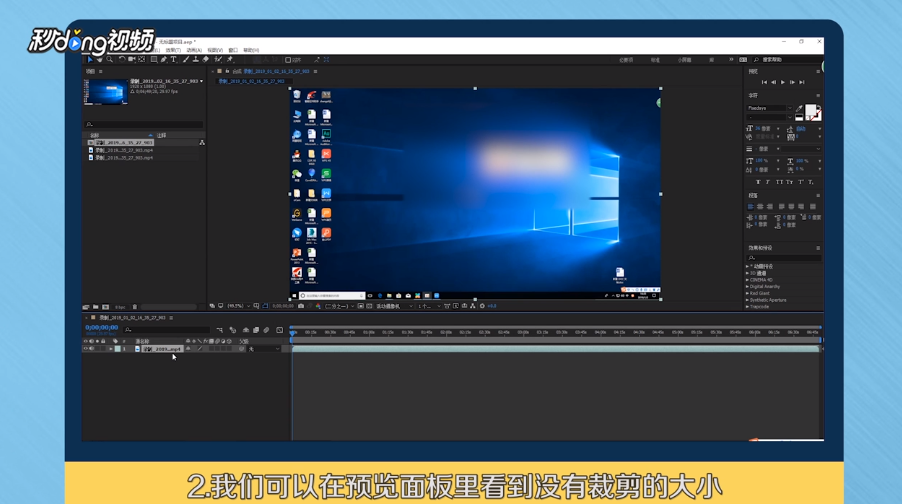902x504 pixels.
Task: Toggle hide shy layers switch in timeline
Action: (x=246, y=330)
